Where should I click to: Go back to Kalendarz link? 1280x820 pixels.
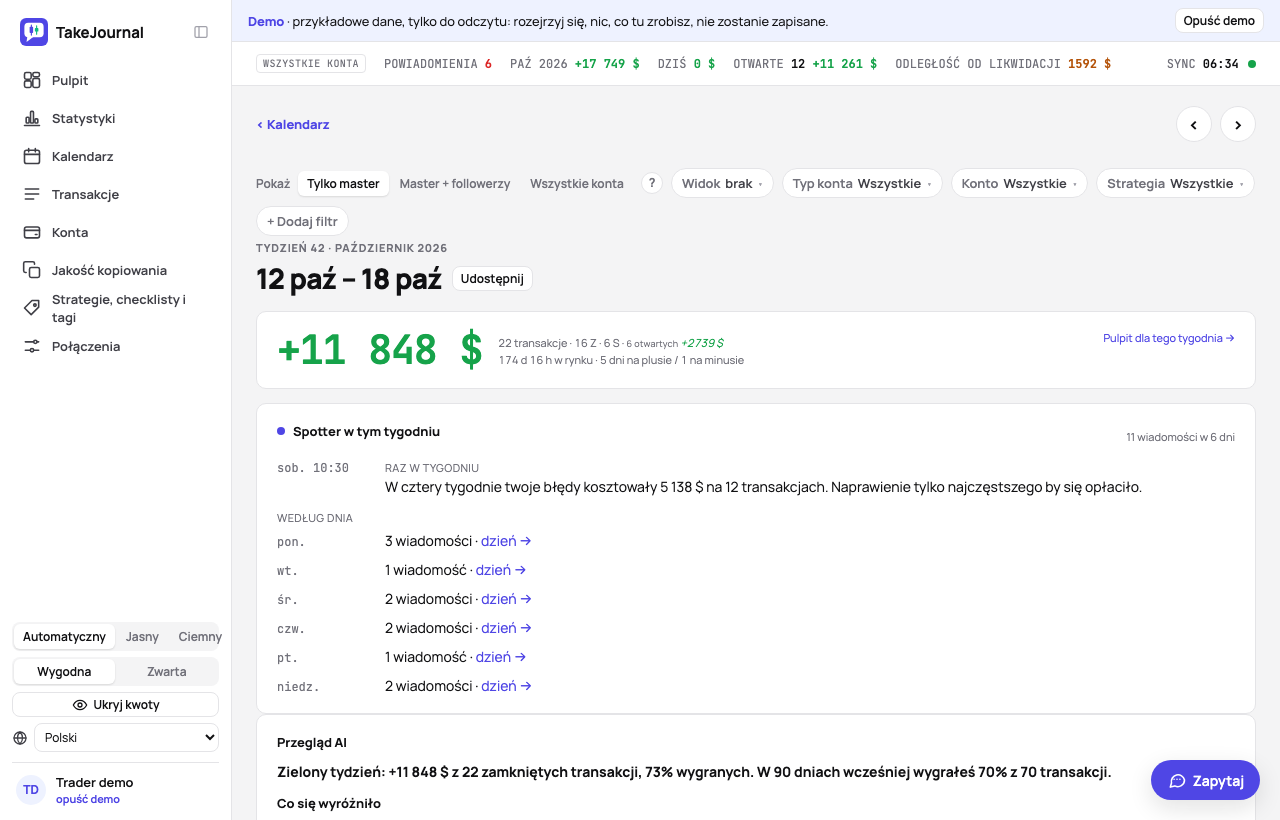(x=293, y=125)
